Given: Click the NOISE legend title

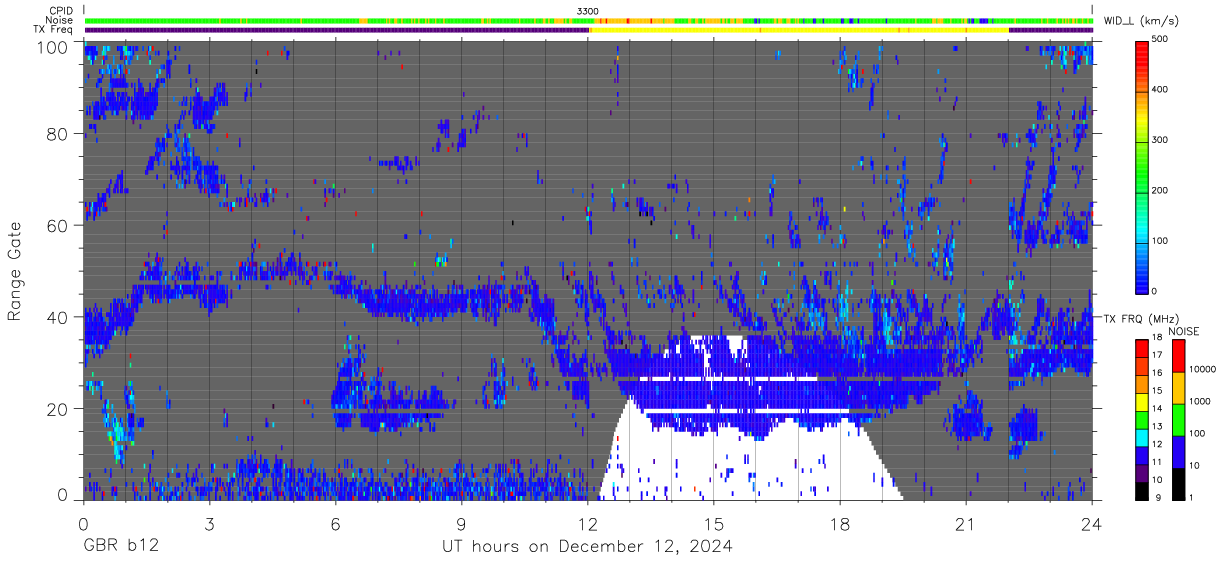Looking at the screenshot, I should (x=1184, y=331).
